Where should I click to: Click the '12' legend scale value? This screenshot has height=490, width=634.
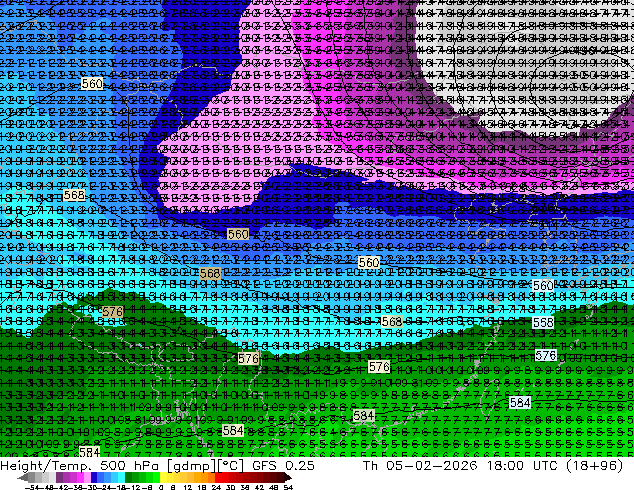point(188,487)
